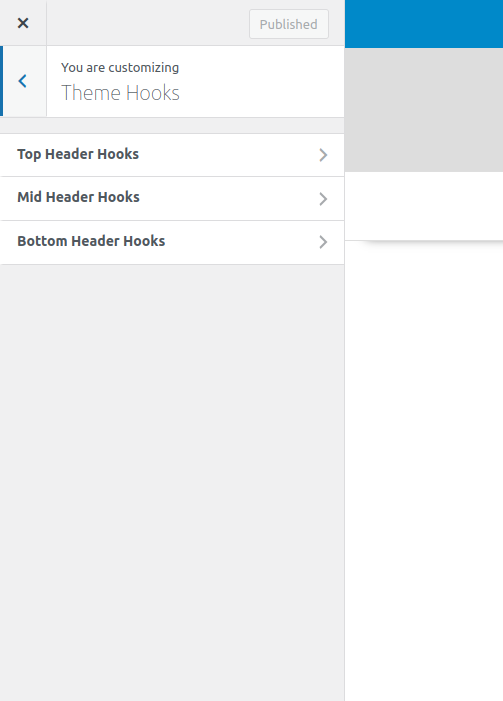503x701 pixels.
Task: Click the blue focus bar beside back arrow
Action: (x=1, y=81)
